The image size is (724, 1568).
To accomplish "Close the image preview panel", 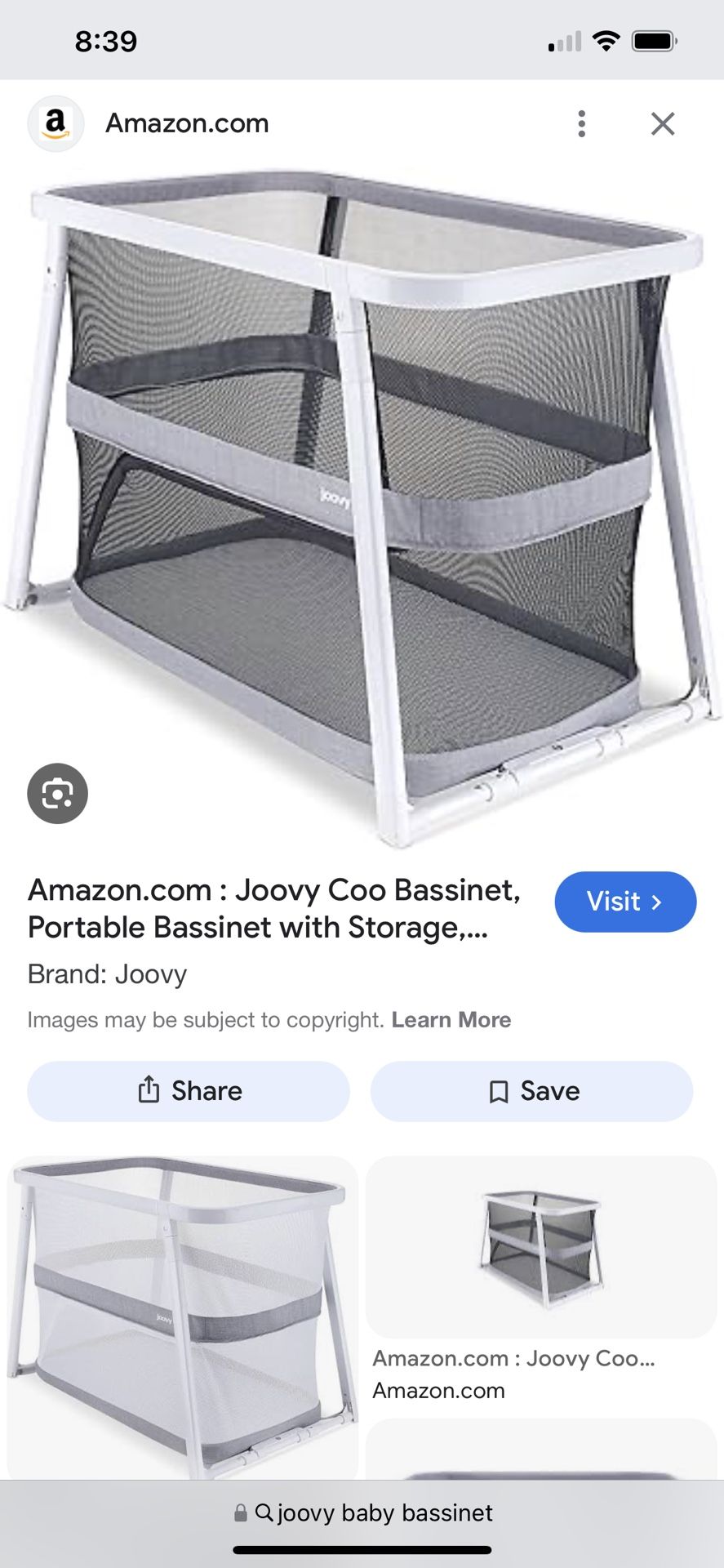I will (663, 124).
